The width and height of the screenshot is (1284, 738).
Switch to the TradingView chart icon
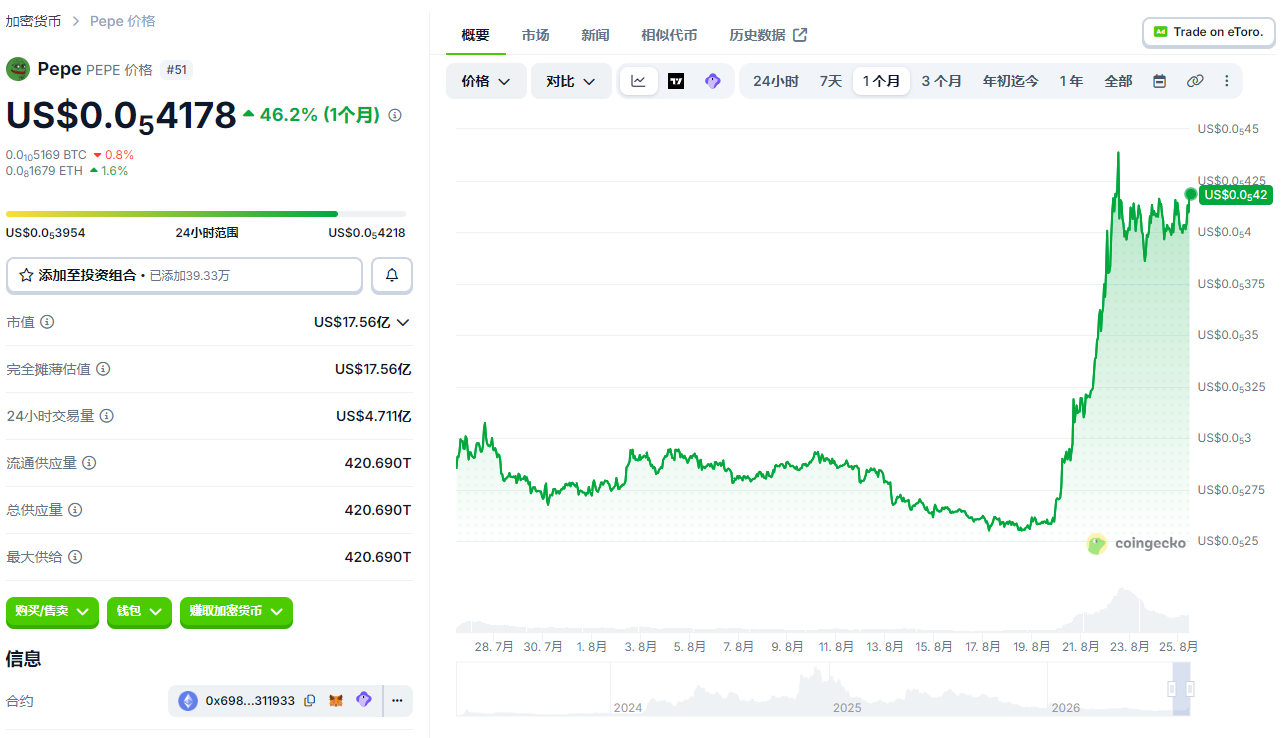point(676,81)
